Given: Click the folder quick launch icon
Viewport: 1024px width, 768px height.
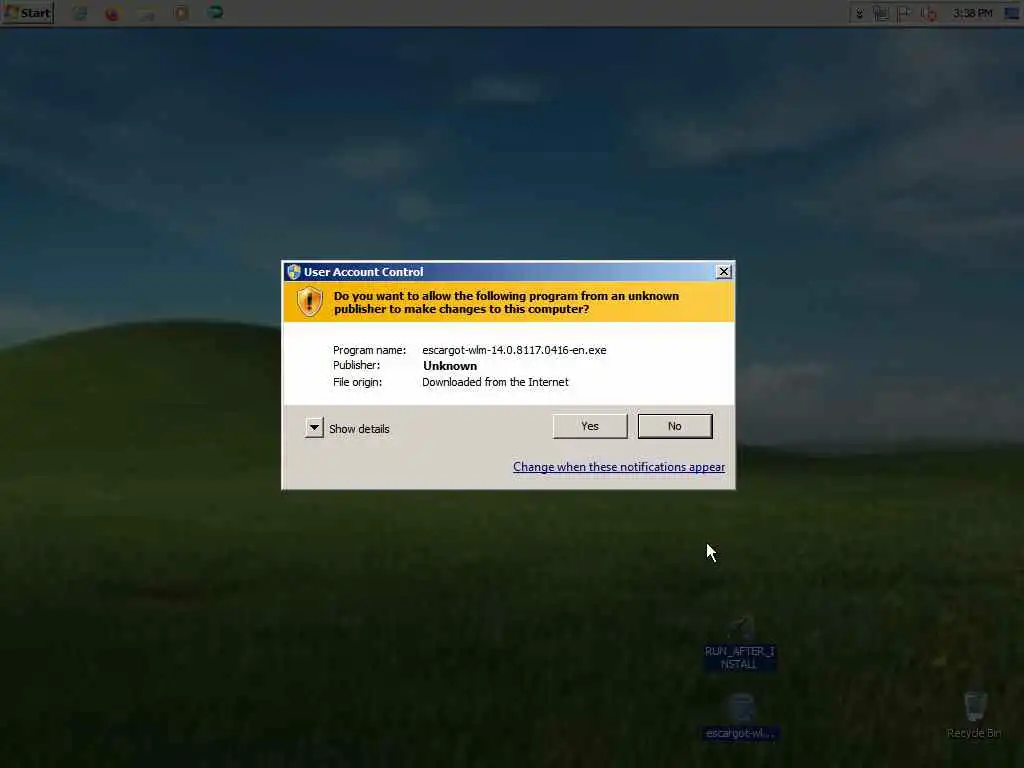Looking at the screenshot, I should [x=146, y=14].
